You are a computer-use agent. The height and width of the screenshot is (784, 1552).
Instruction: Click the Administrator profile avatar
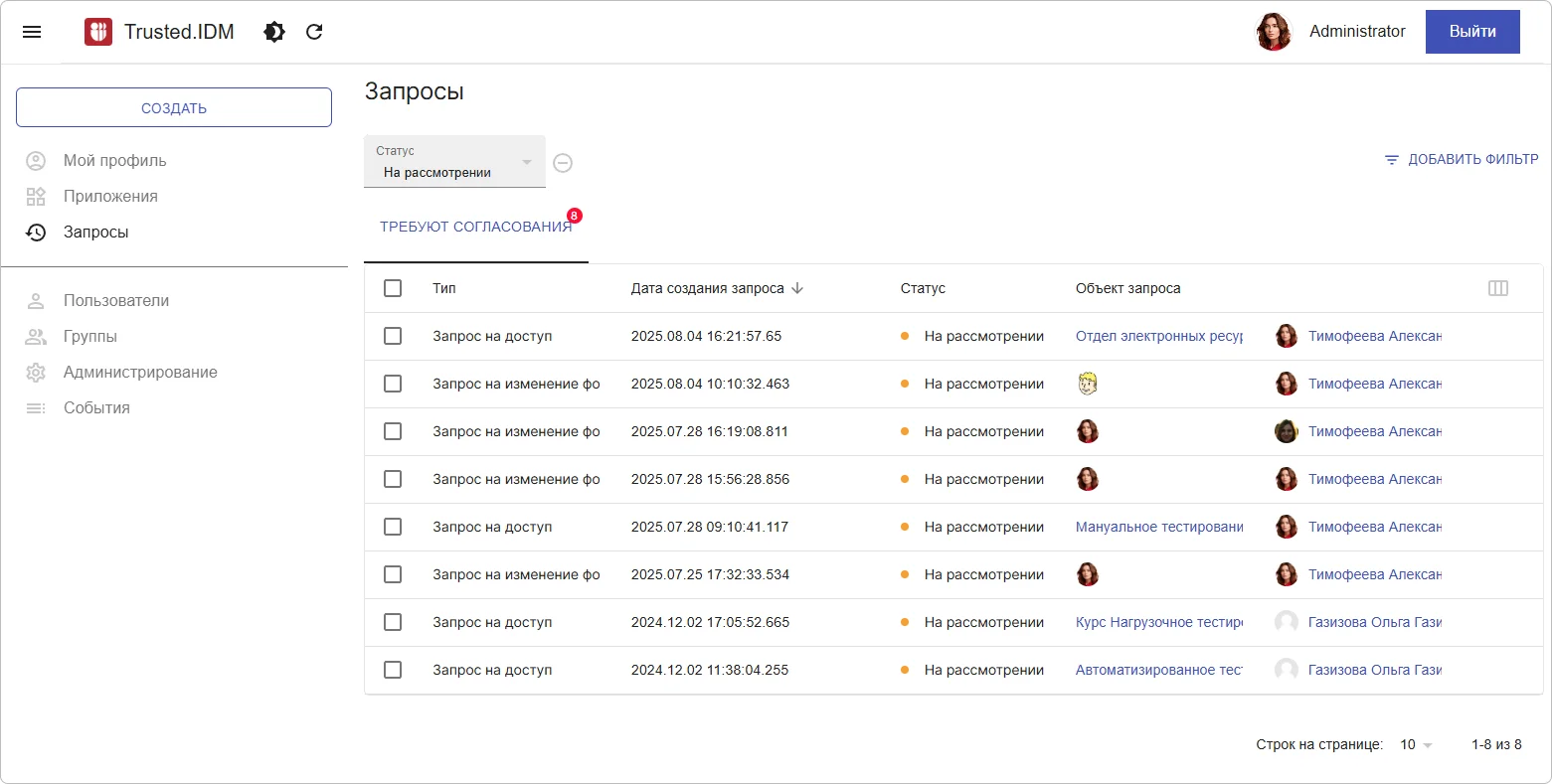(1274, 32)
